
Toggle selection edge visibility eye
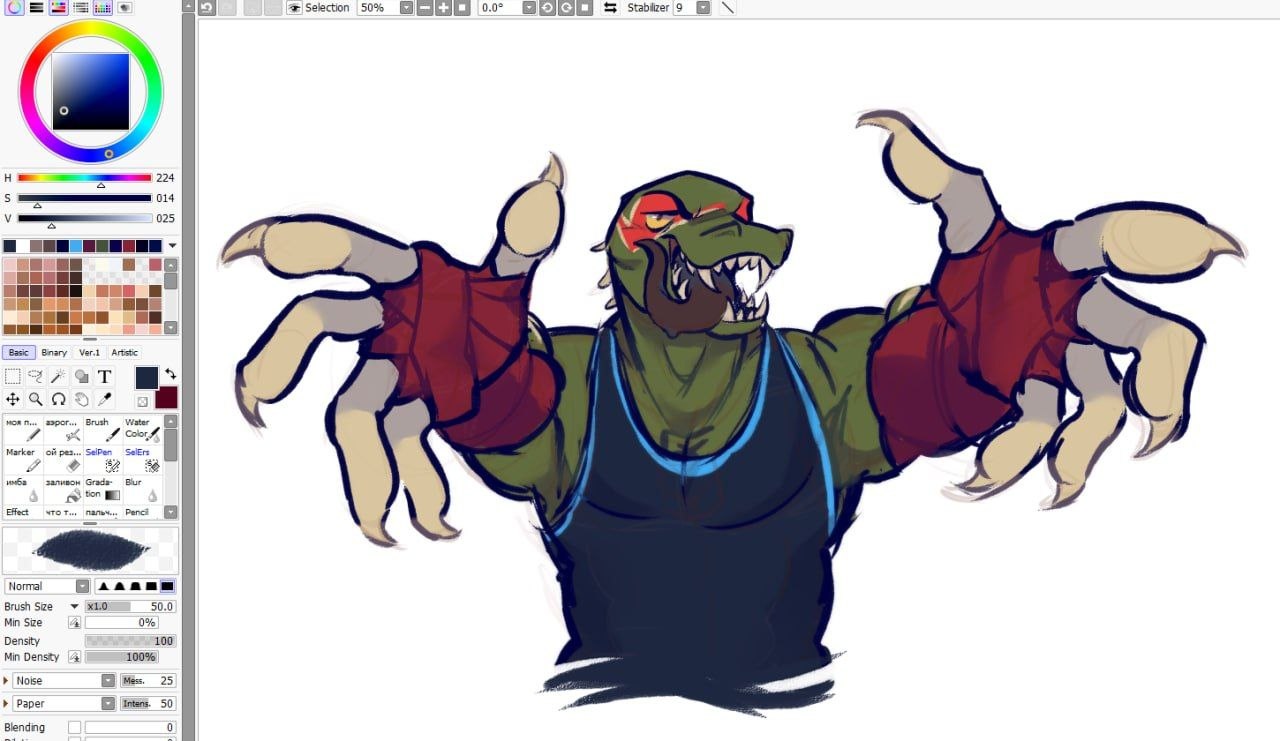pyautogui.click(x=295, y=7)
